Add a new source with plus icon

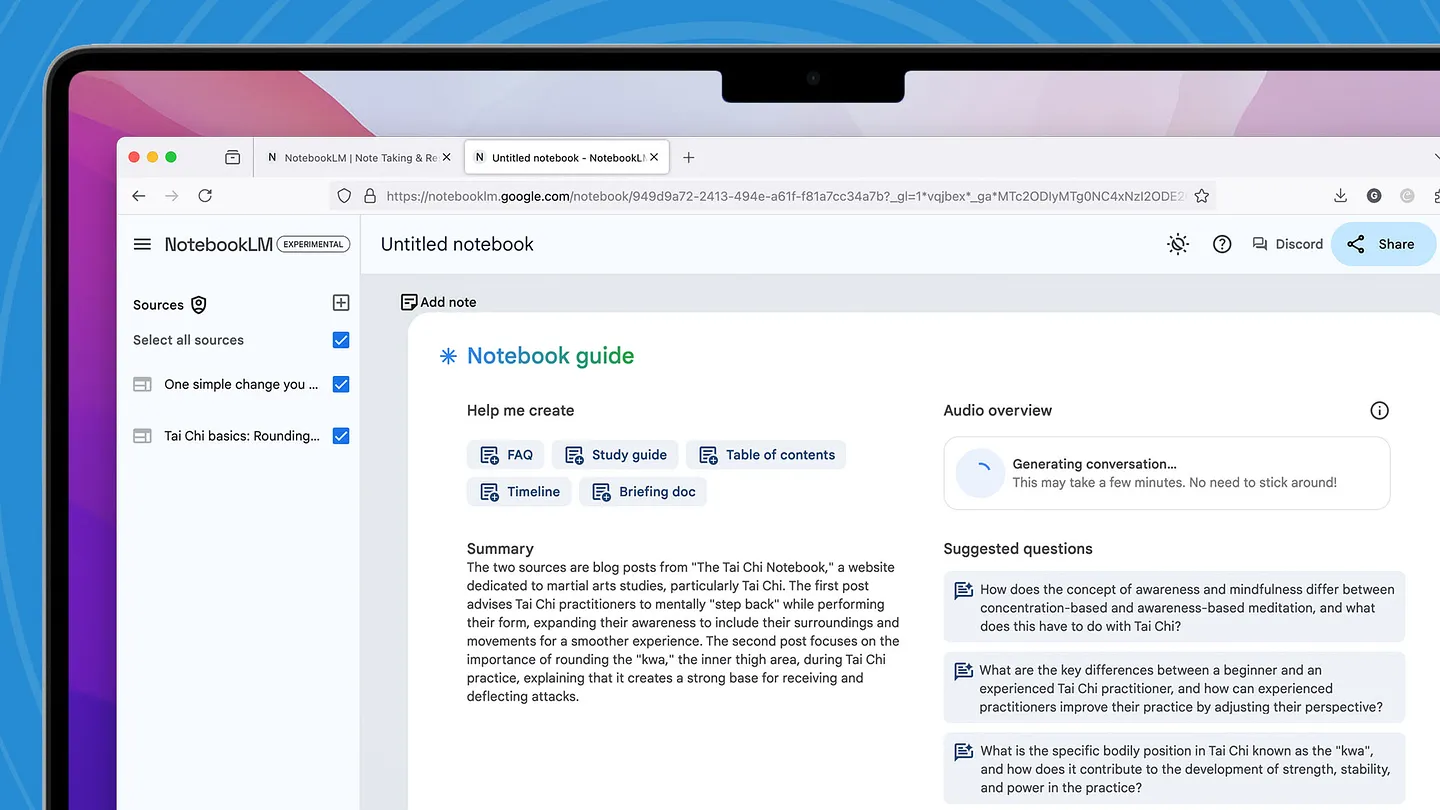pyautogui.click(x=341, y=303)
